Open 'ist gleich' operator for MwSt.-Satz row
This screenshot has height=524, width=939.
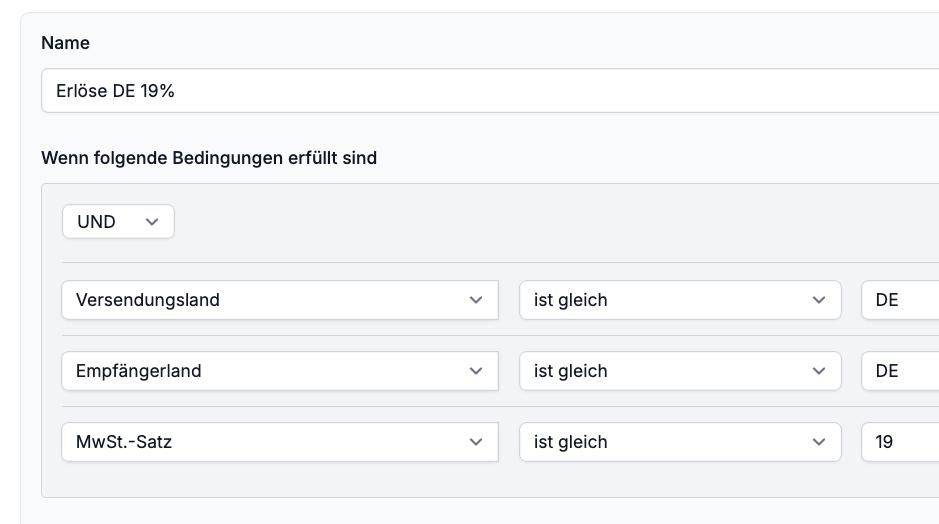pos(680,442)
